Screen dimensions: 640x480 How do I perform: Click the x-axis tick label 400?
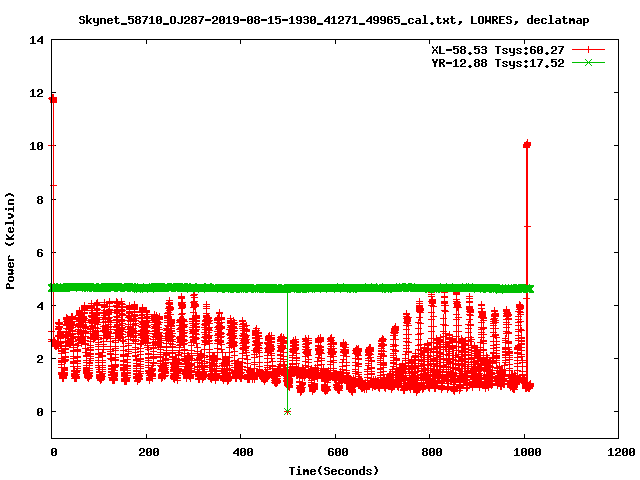(x=243, y=452)
